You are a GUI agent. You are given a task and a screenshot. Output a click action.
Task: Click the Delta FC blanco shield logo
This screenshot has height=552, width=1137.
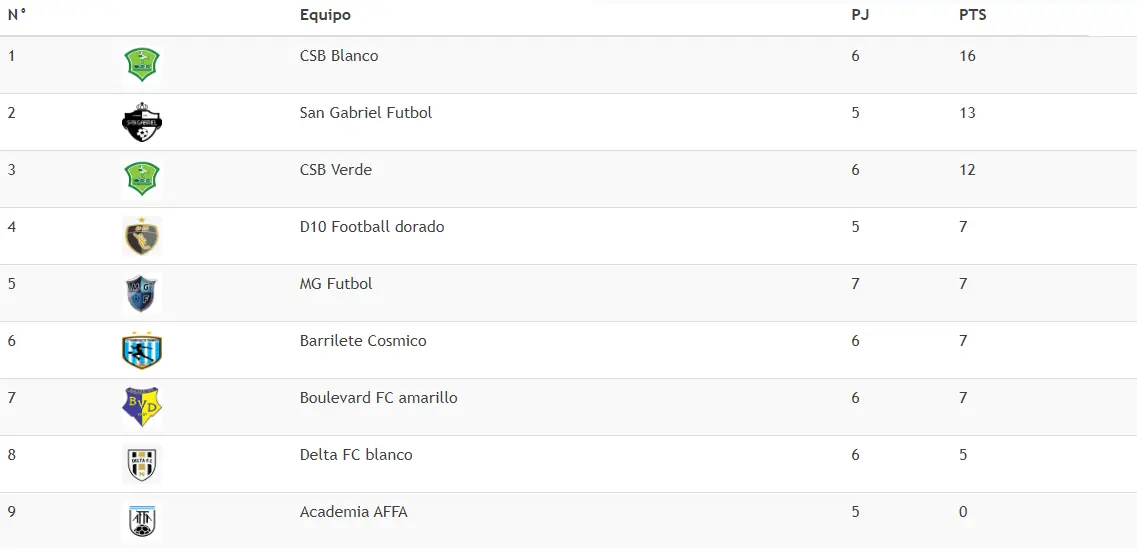point(141,464)
